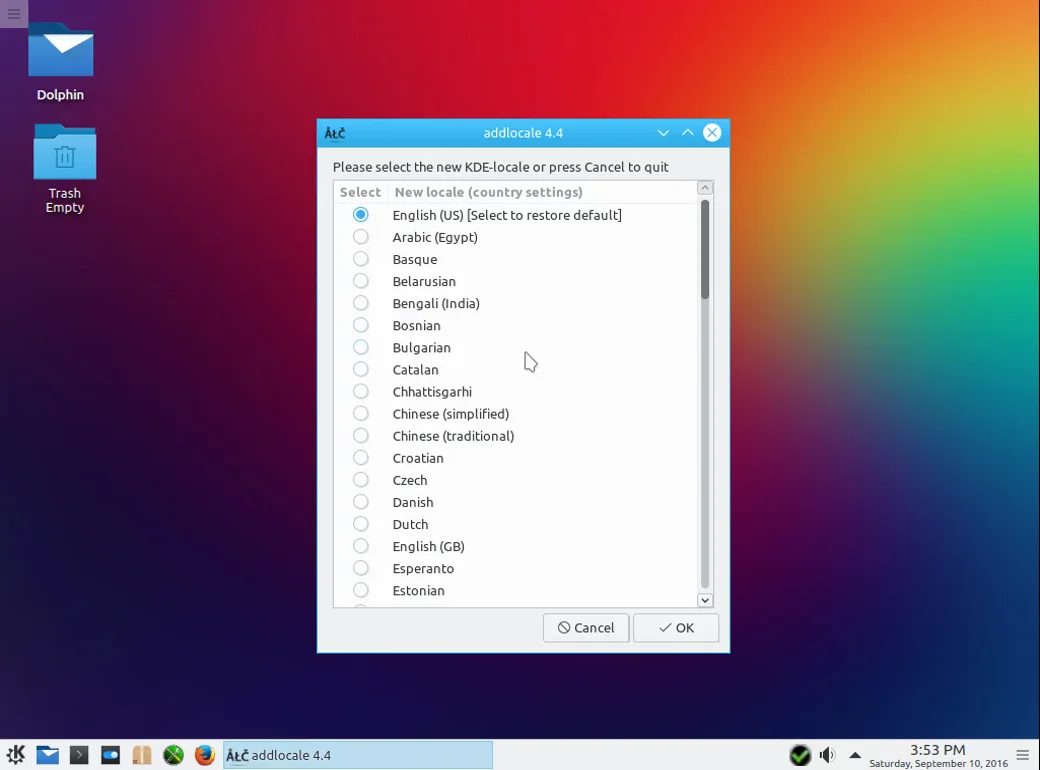Image resolution: width=1040 pixels, height=770 pixels.
Task: Click the Select column header
Action: tap(361, 192)
